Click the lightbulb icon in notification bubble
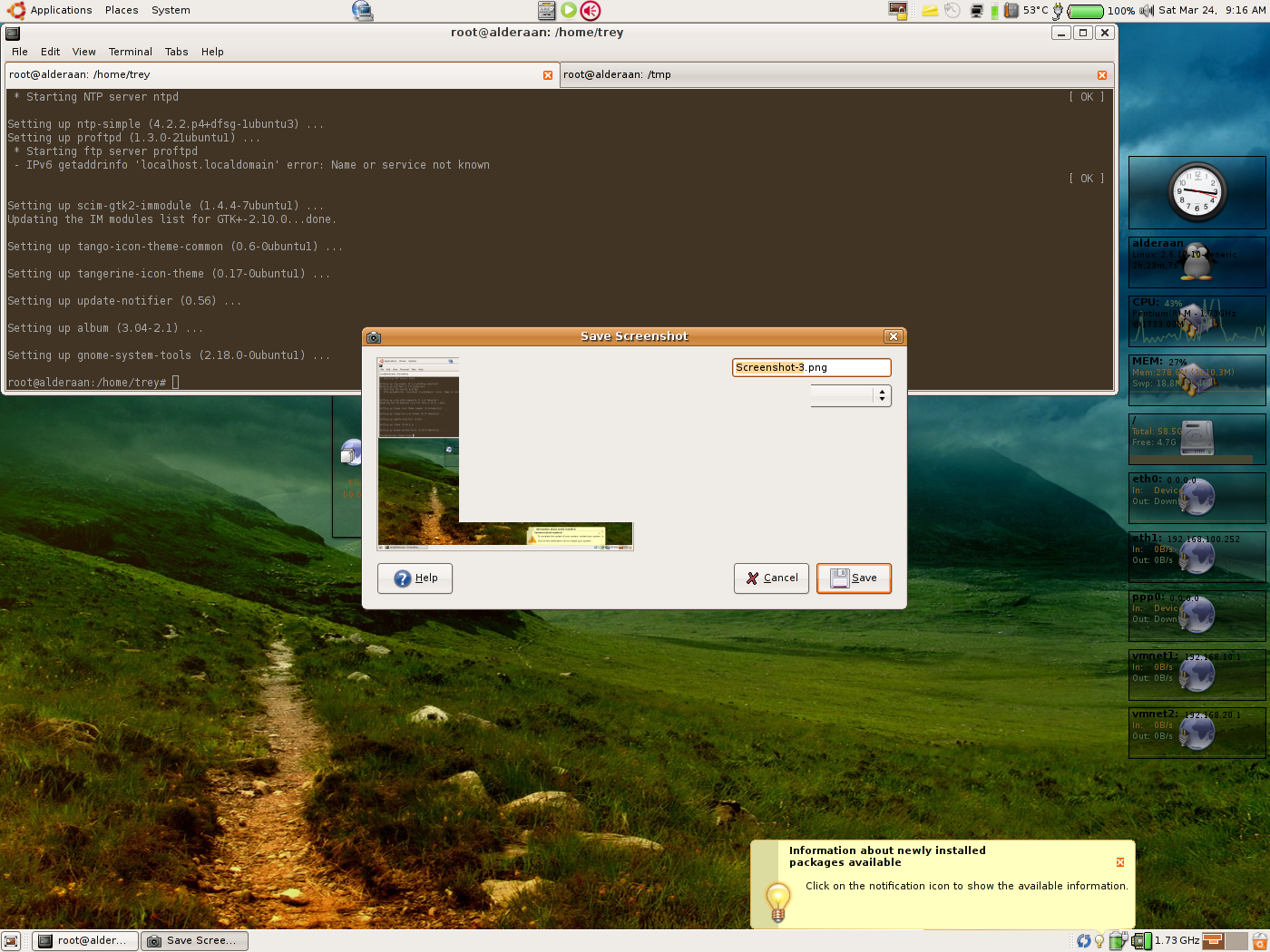This screenshot has height=952, width=1270. [778, 903]
